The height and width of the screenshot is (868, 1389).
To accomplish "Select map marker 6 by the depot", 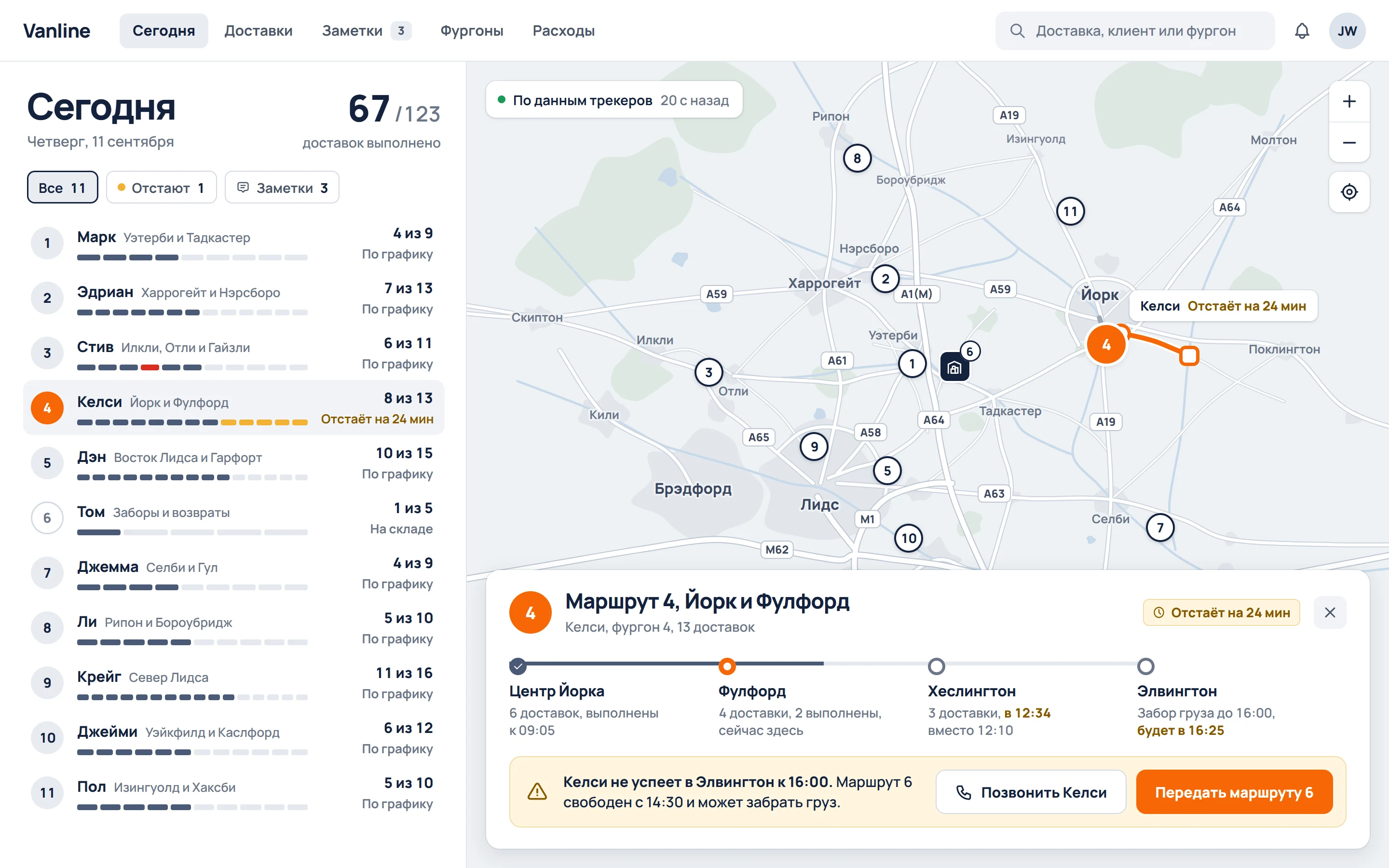I will [x=969, y=352].
